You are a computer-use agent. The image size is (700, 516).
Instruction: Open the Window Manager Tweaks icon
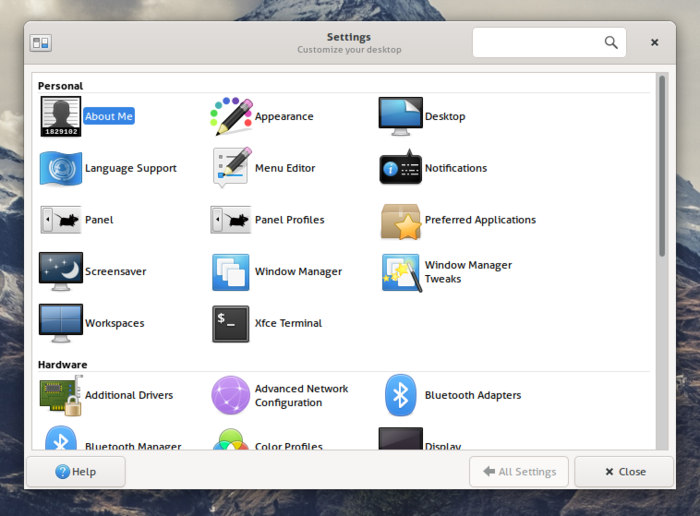(401, 272)
